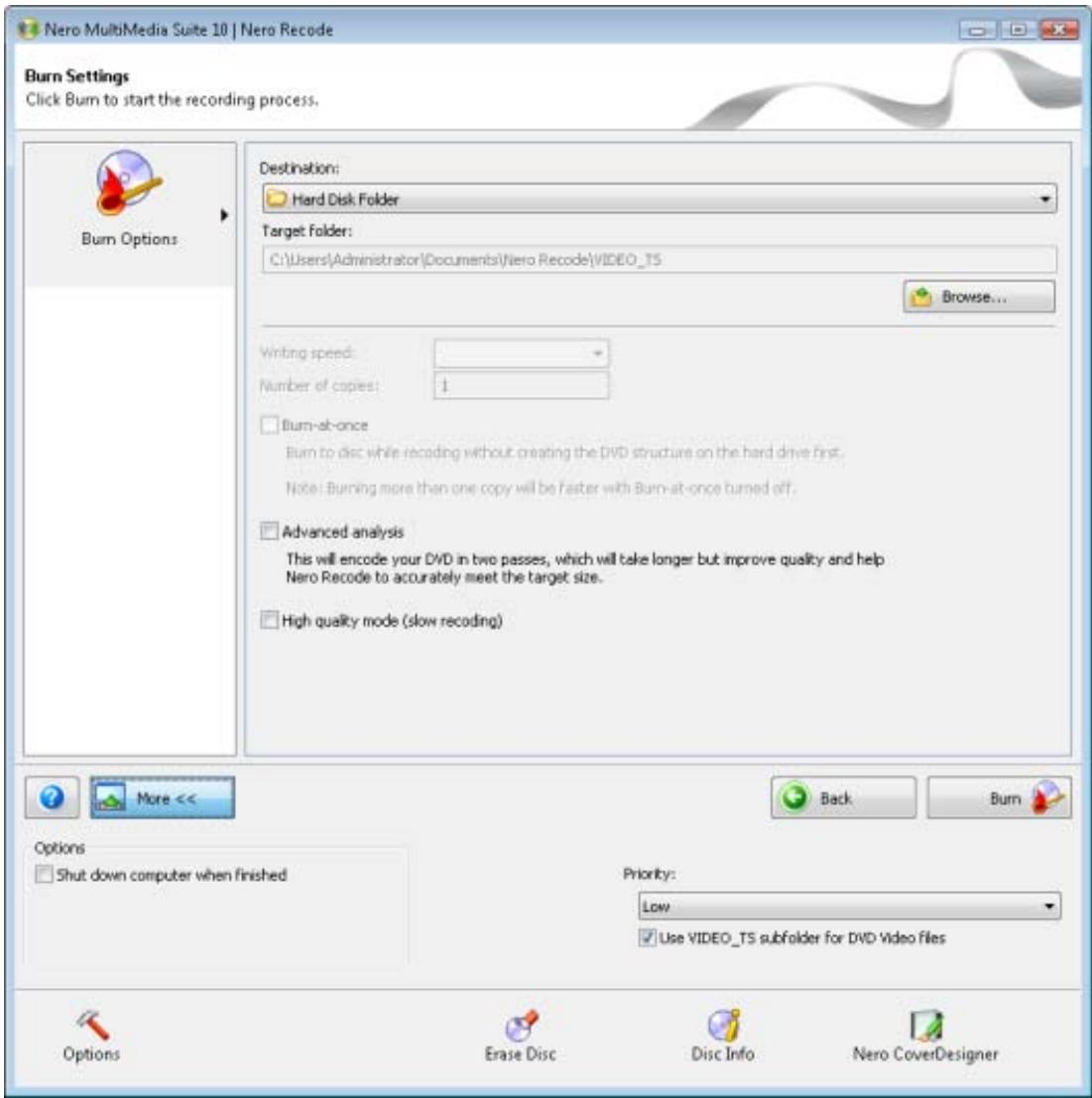Click the Nero app icon in title bar

[28, 30]
